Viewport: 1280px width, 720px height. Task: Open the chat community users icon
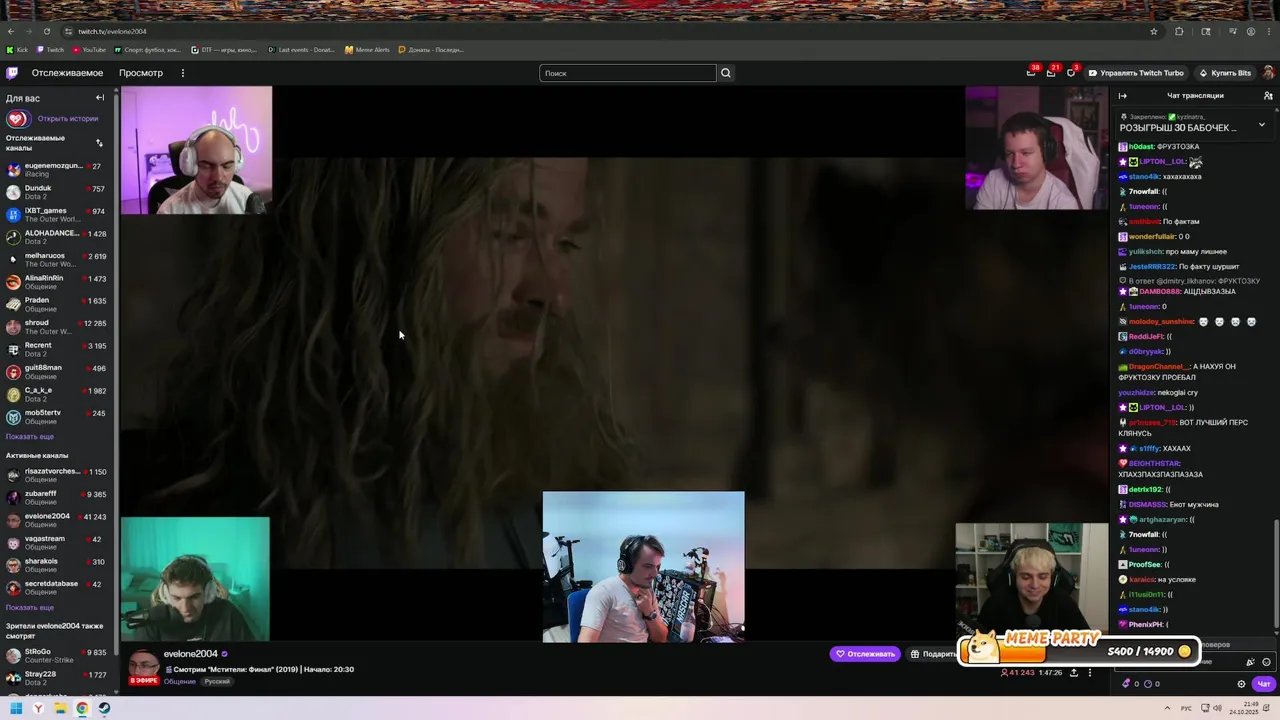pos(1268,96)
